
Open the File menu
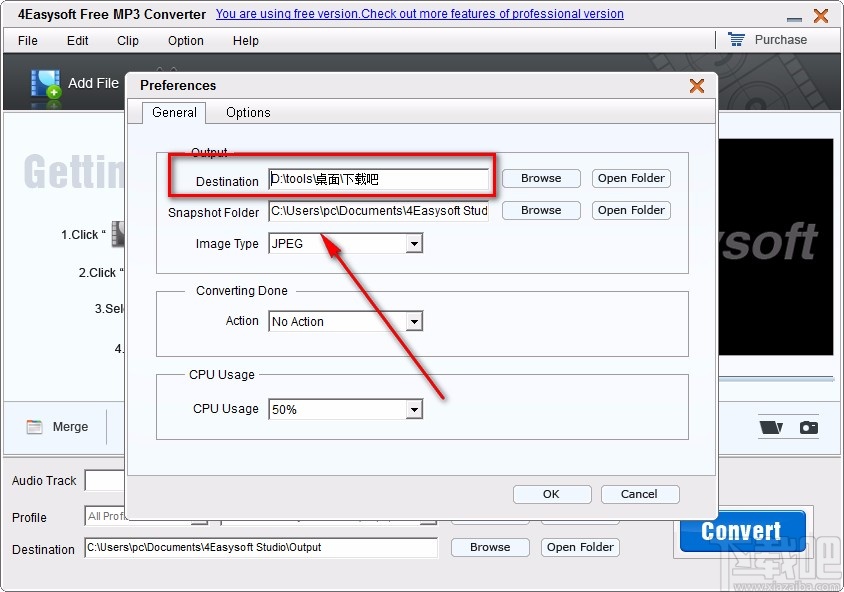pos(27,41)
